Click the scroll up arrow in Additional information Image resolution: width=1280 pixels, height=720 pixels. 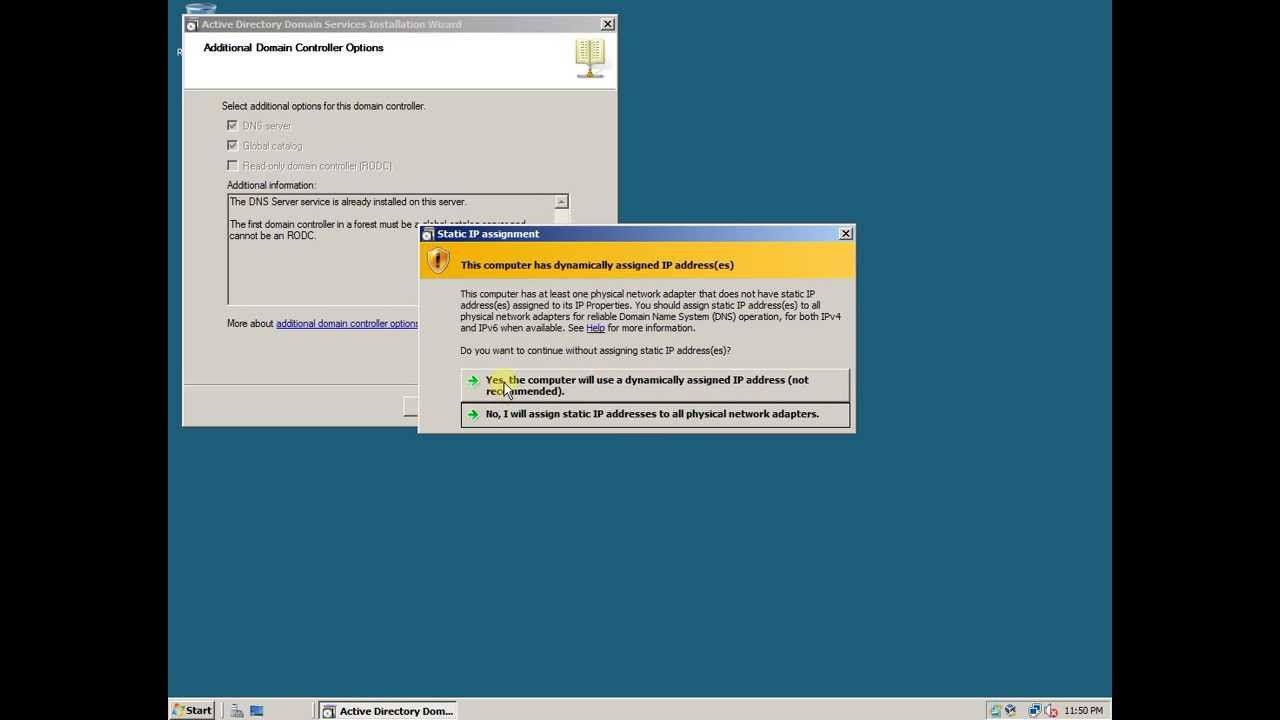tap(561, 202)
